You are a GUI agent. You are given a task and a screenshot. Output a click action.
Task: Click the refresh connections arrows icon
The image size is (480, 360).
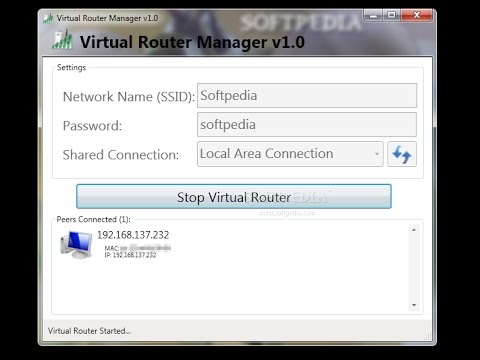[402, 154]
